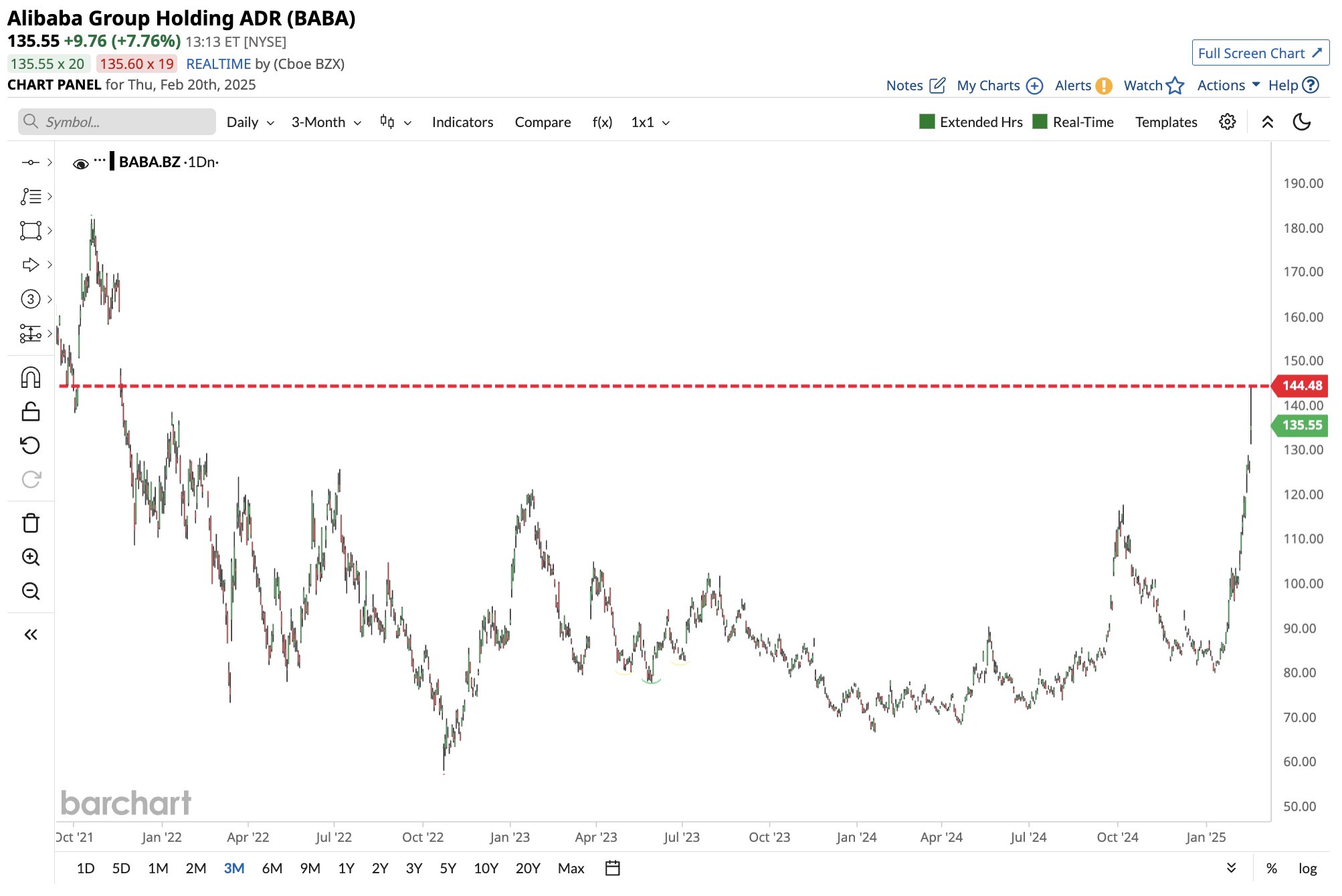Click the 135.55 current price label
This screenshot has width=1342, height=896.
click(x=1300, y=425)
